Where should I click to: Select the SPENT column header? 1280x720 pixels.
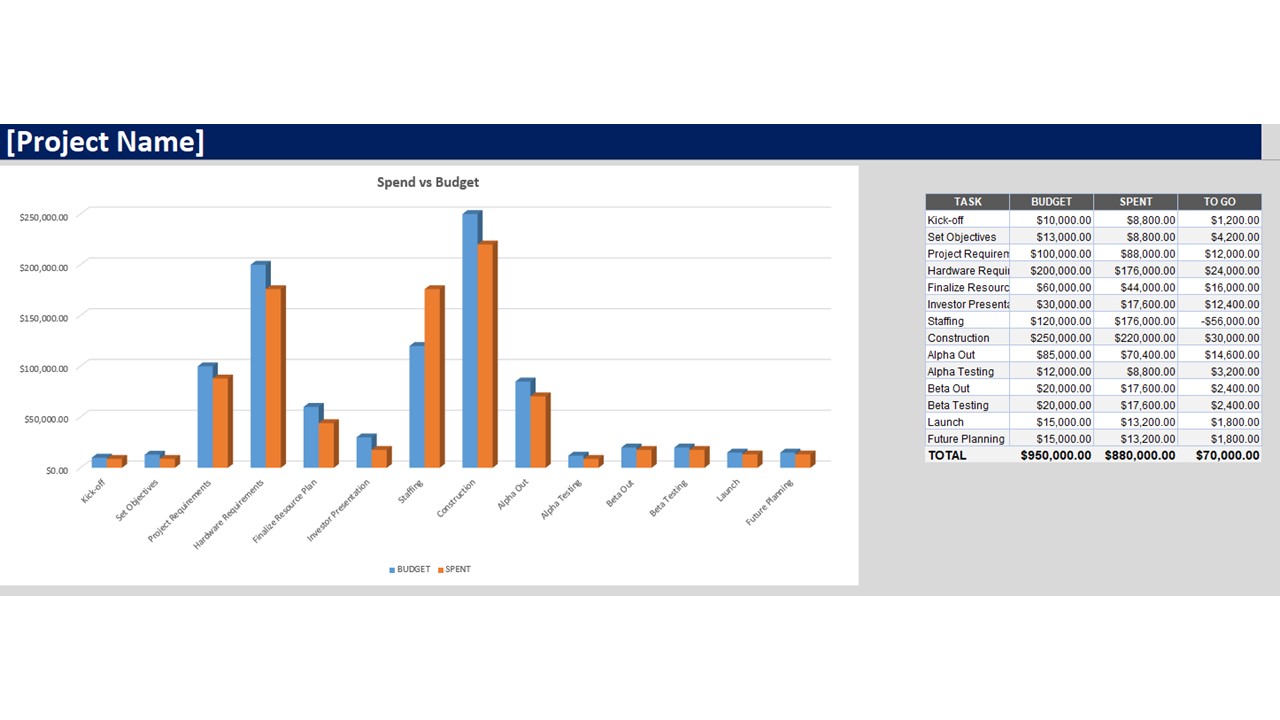[x=1135, y=202]
